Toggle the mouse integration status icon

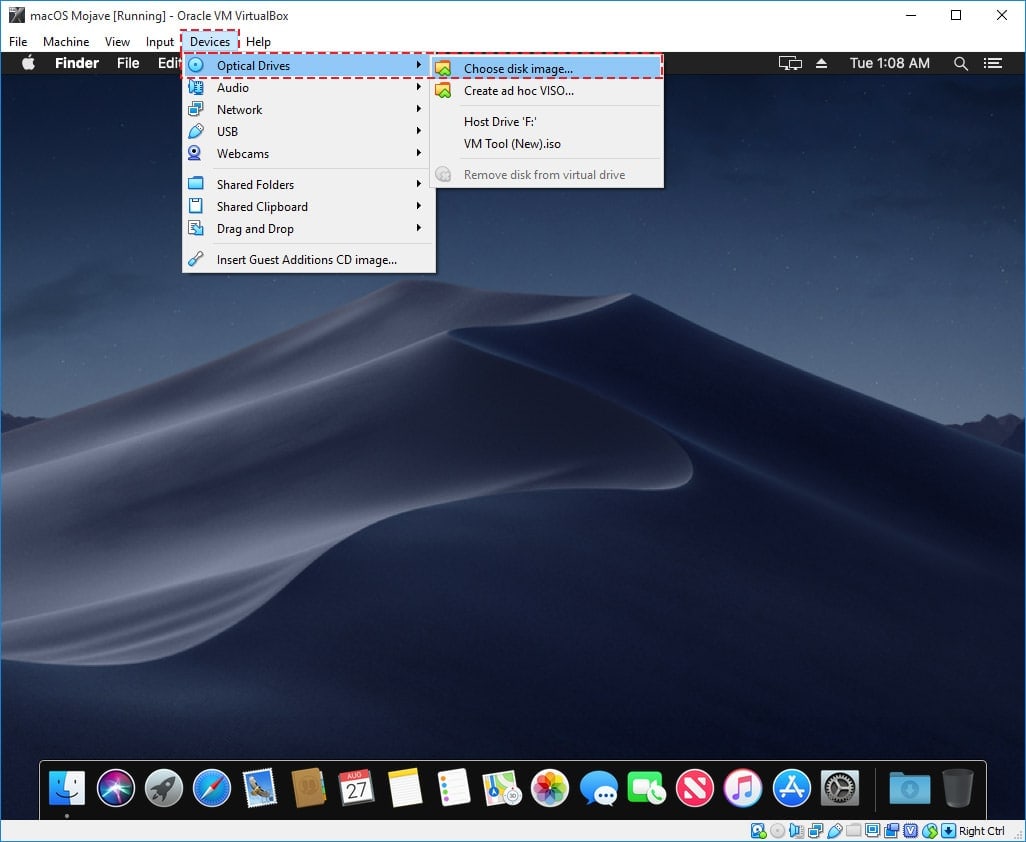coord(929,831)
